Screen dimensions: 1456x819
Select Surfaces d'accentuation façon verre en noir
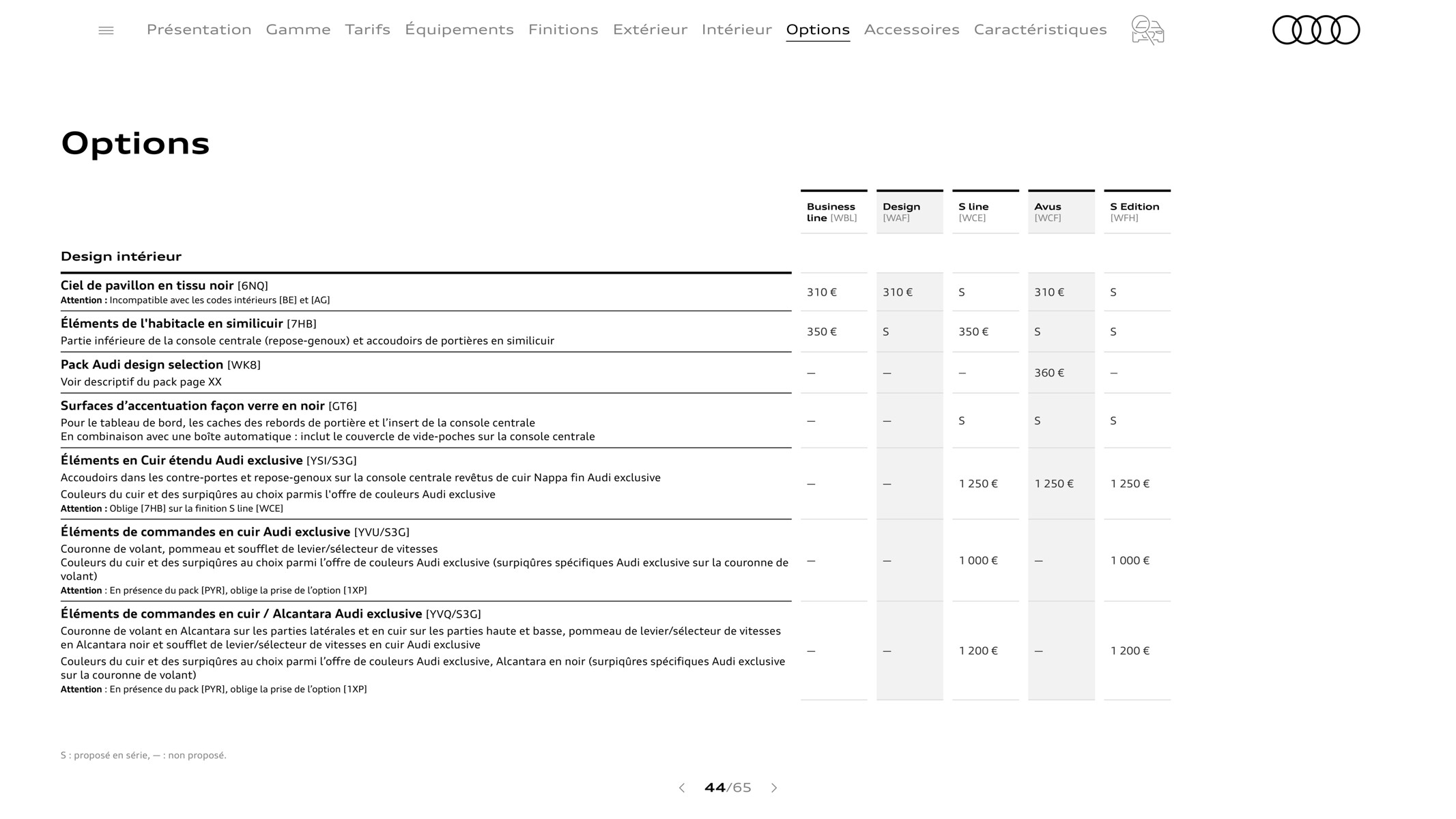pos(209,406)
